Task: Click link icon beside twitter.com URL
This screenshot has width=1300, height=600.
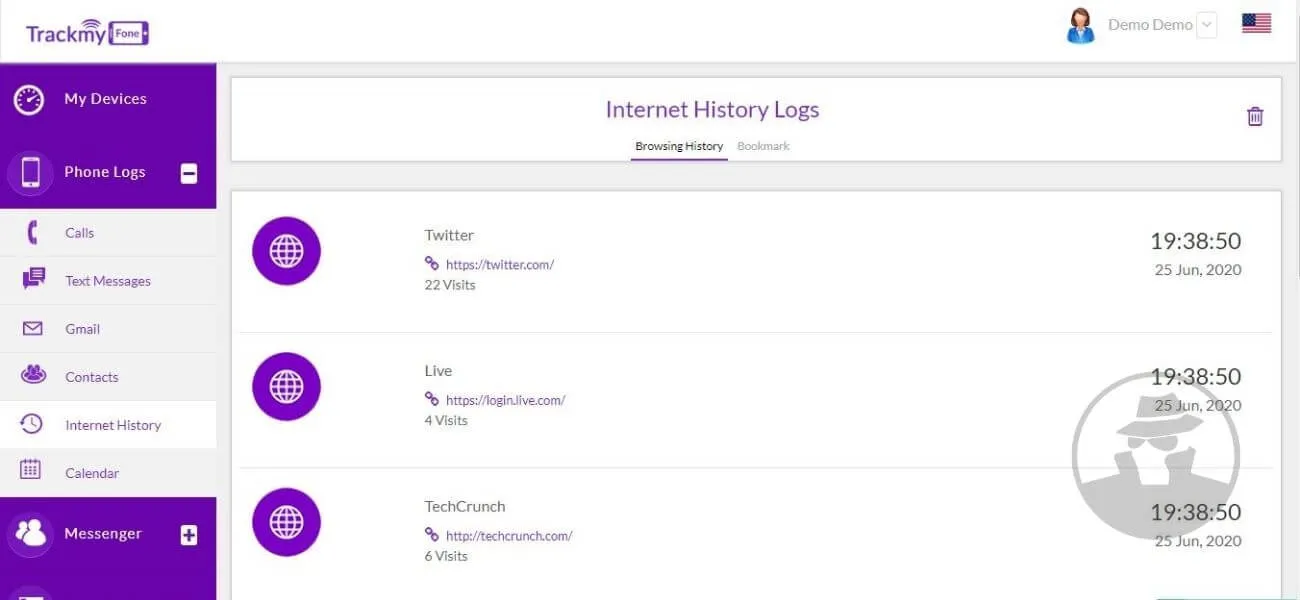Action: click(432, 264)
